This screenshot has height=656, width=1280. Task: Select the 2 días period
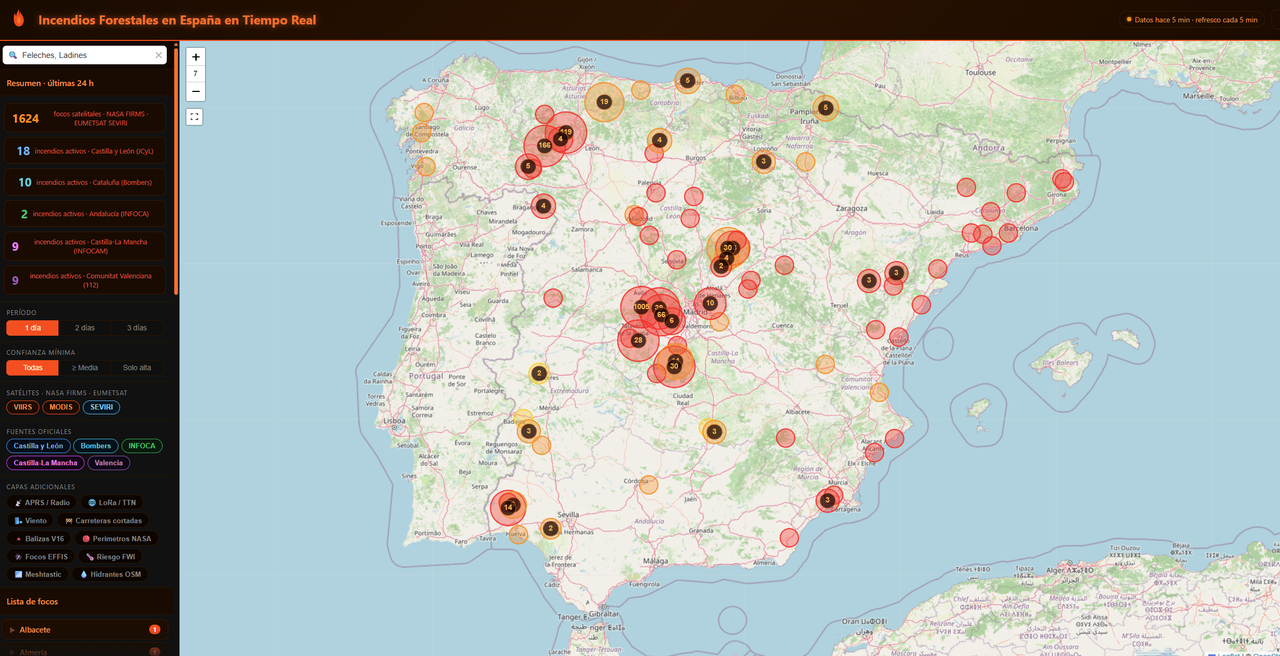[85, 328]
